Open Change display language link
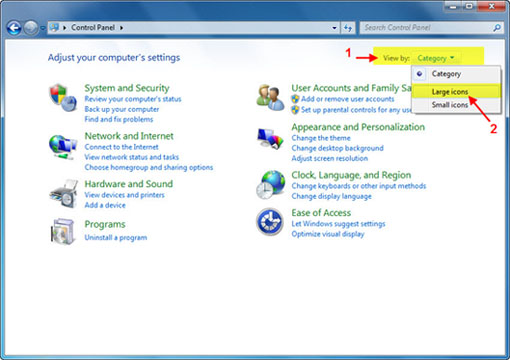Screen dimensions: 510x360 click(x=331, y=196)
